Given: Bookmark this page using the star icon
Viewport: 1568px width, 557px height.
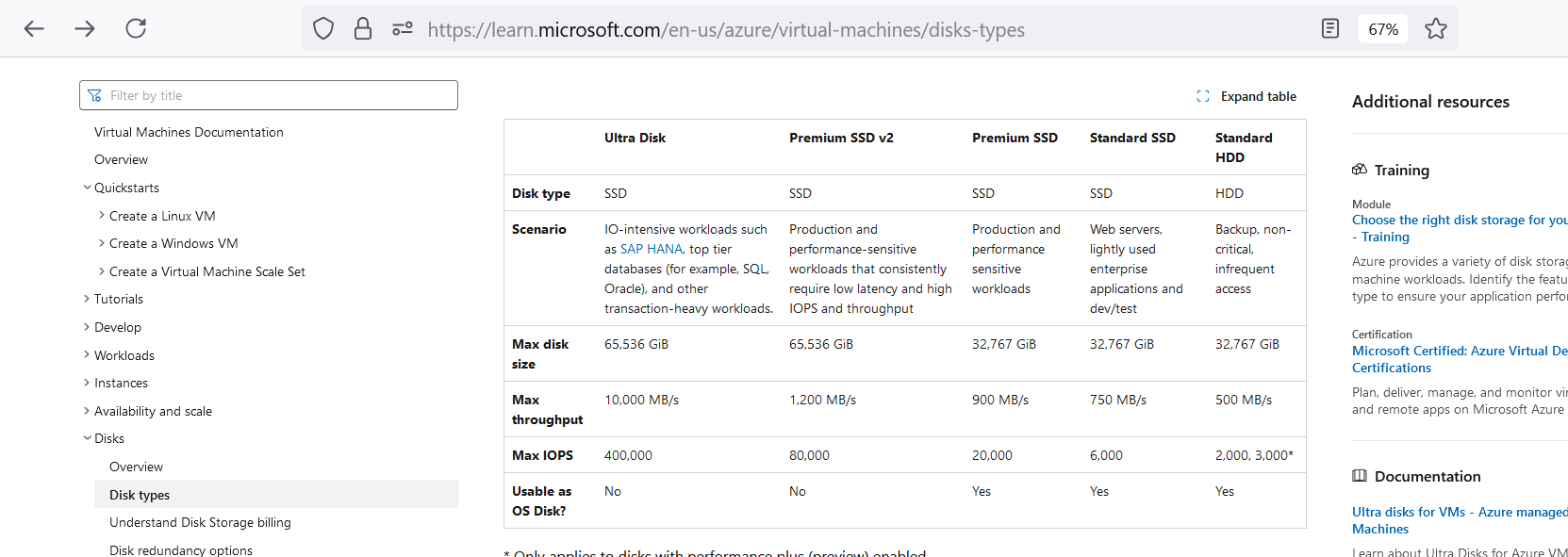Looking at the screenshot, I should pyautogui.click(x=1436, y=28).
